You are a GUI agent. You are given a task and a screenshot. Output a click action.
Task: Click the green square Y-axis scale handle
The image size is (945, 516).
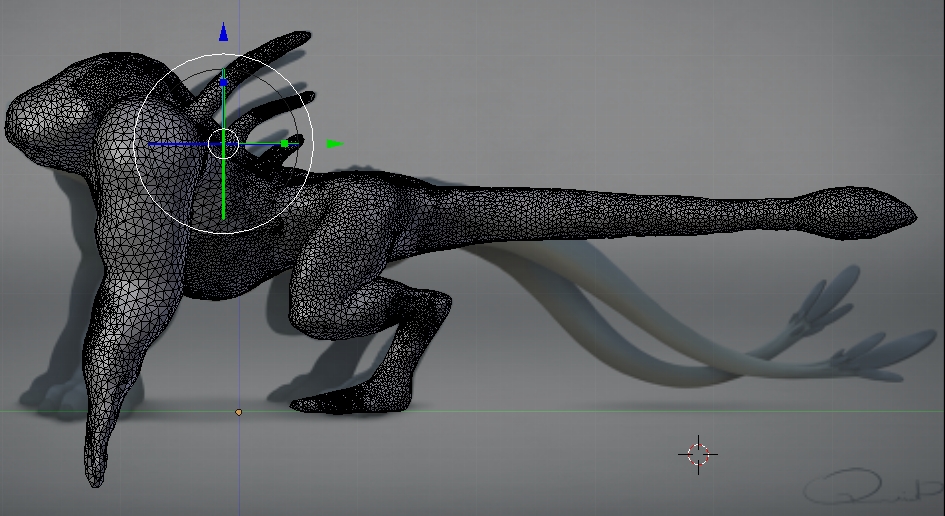[x=284, y=144]
